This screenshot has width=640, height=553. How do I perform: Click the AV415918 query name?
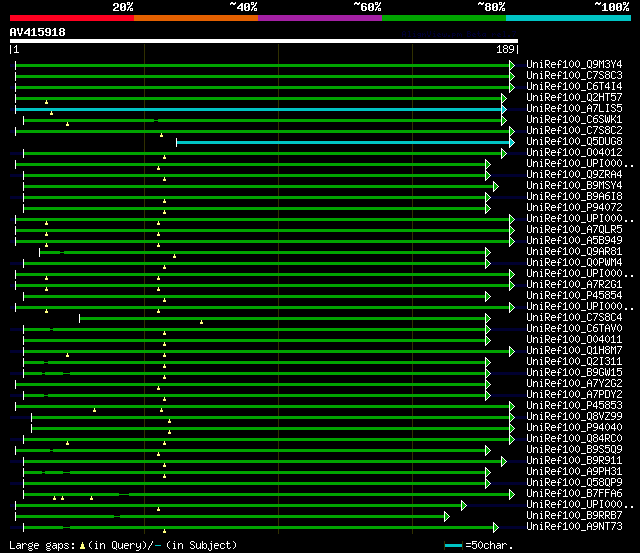pyautogui.click(x=38, y=32)
